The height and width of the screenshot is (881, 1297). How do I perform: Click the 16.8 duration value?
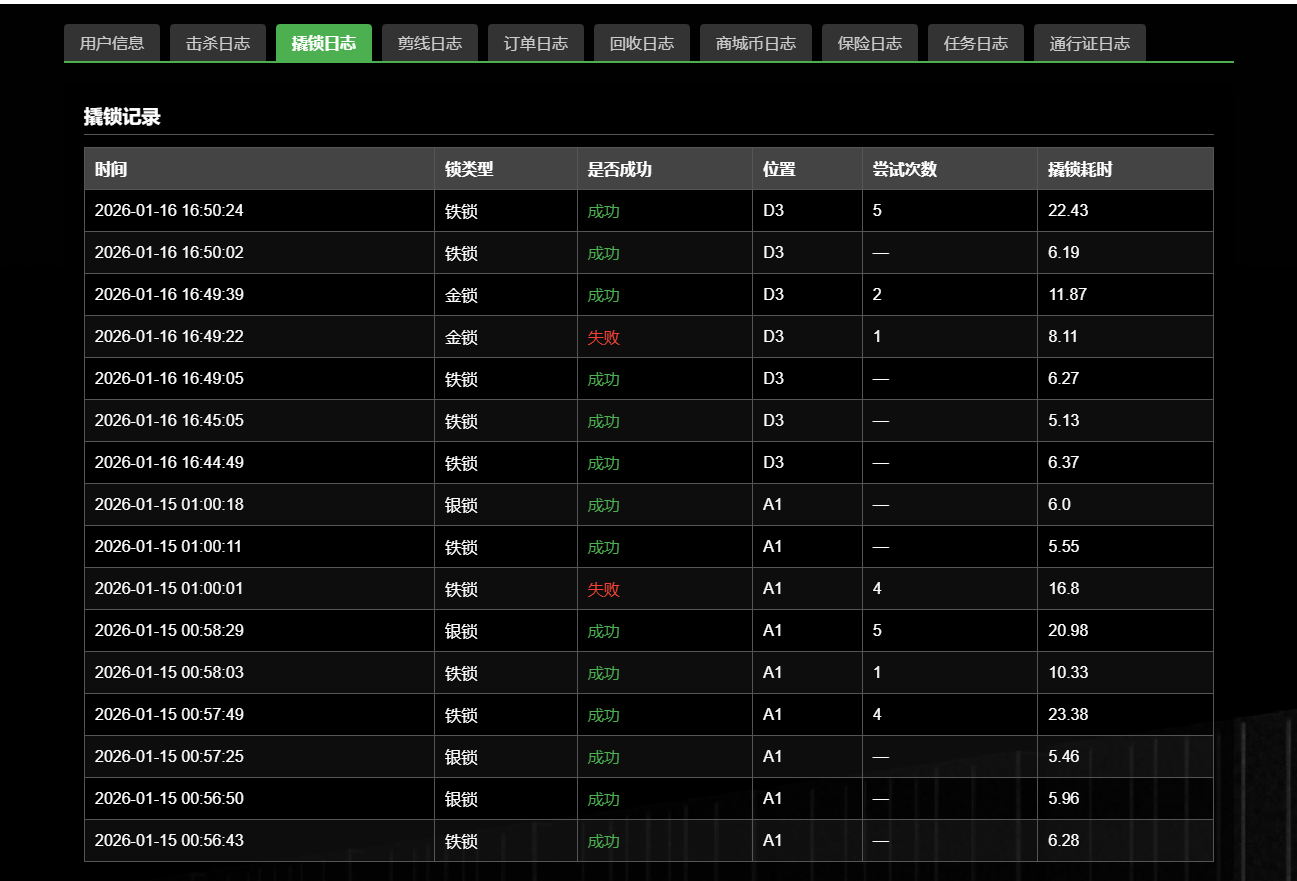click(1064, 589)
